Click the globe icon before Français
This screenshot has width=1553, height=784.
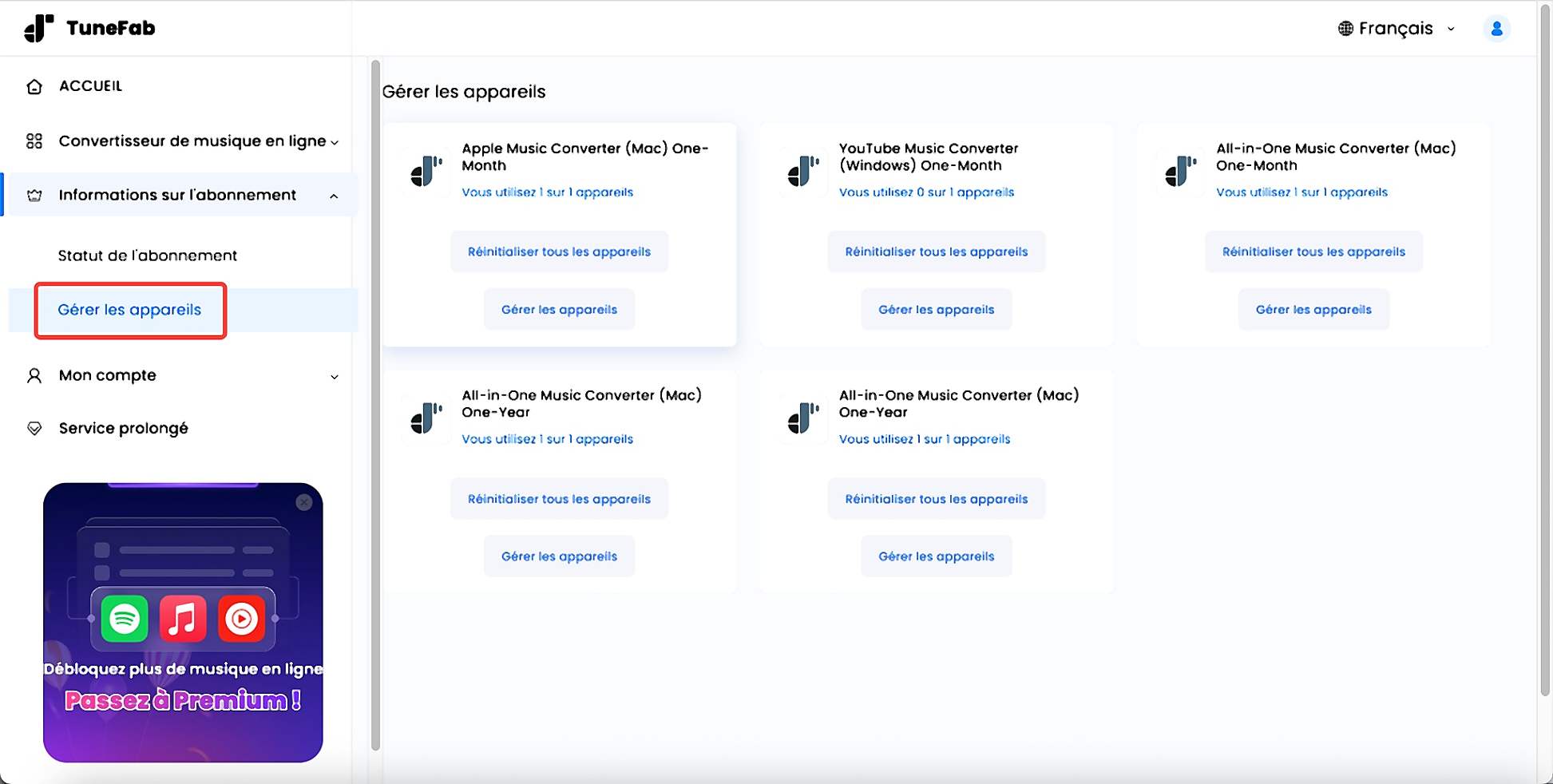(1344, 27)
